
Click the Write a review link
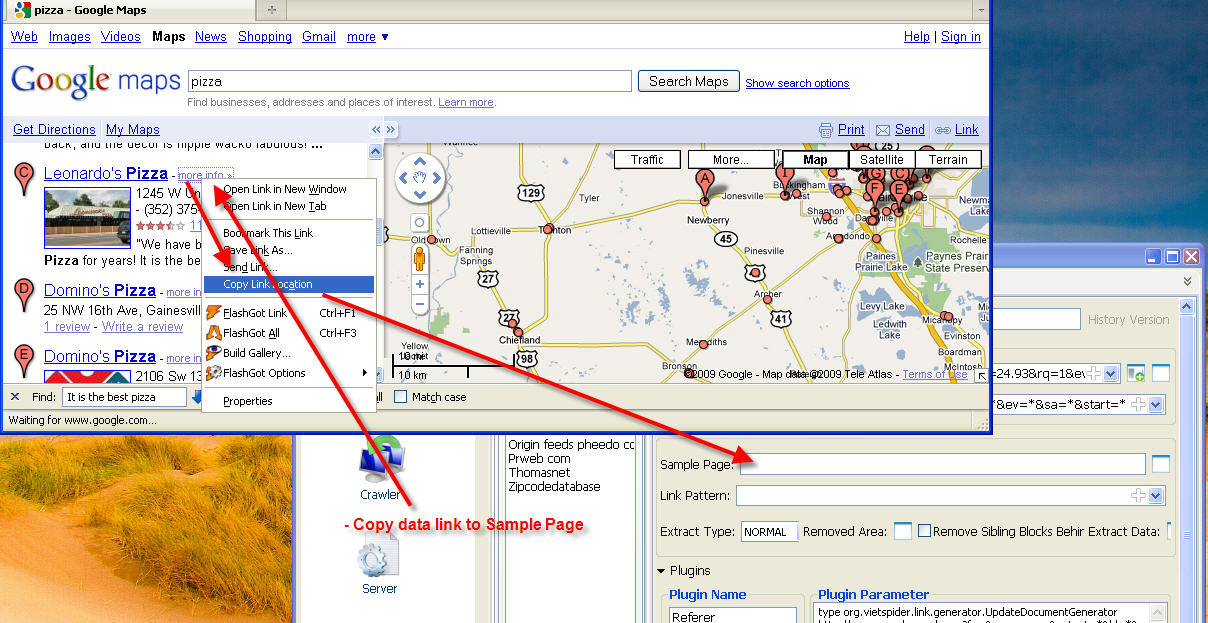[x=142, y=327]
